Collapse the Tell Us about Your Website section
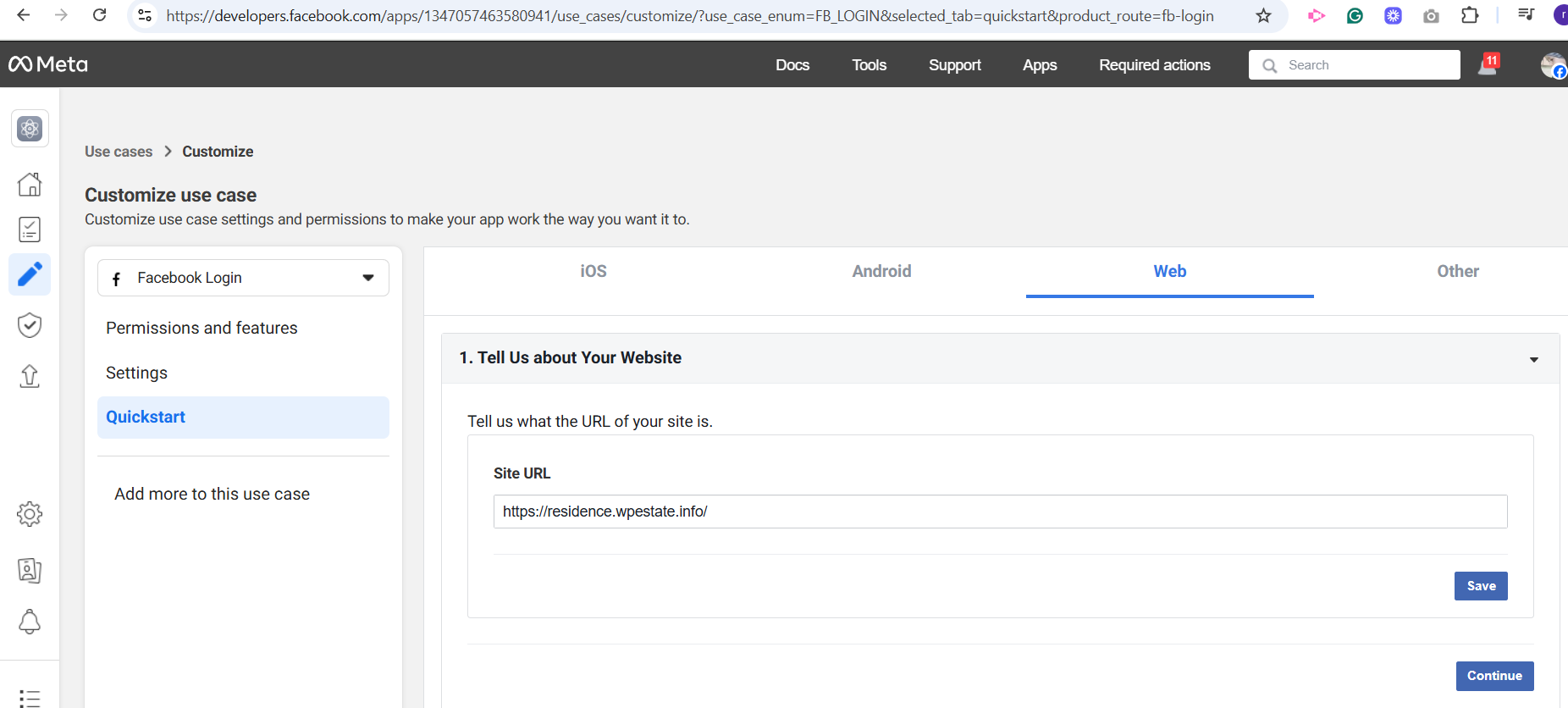 1533,359
